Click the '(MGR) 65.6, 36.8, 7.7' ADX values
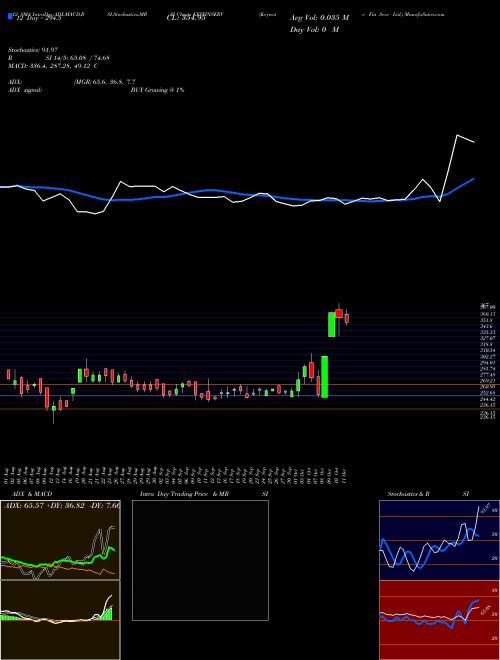 pos(104,82)
